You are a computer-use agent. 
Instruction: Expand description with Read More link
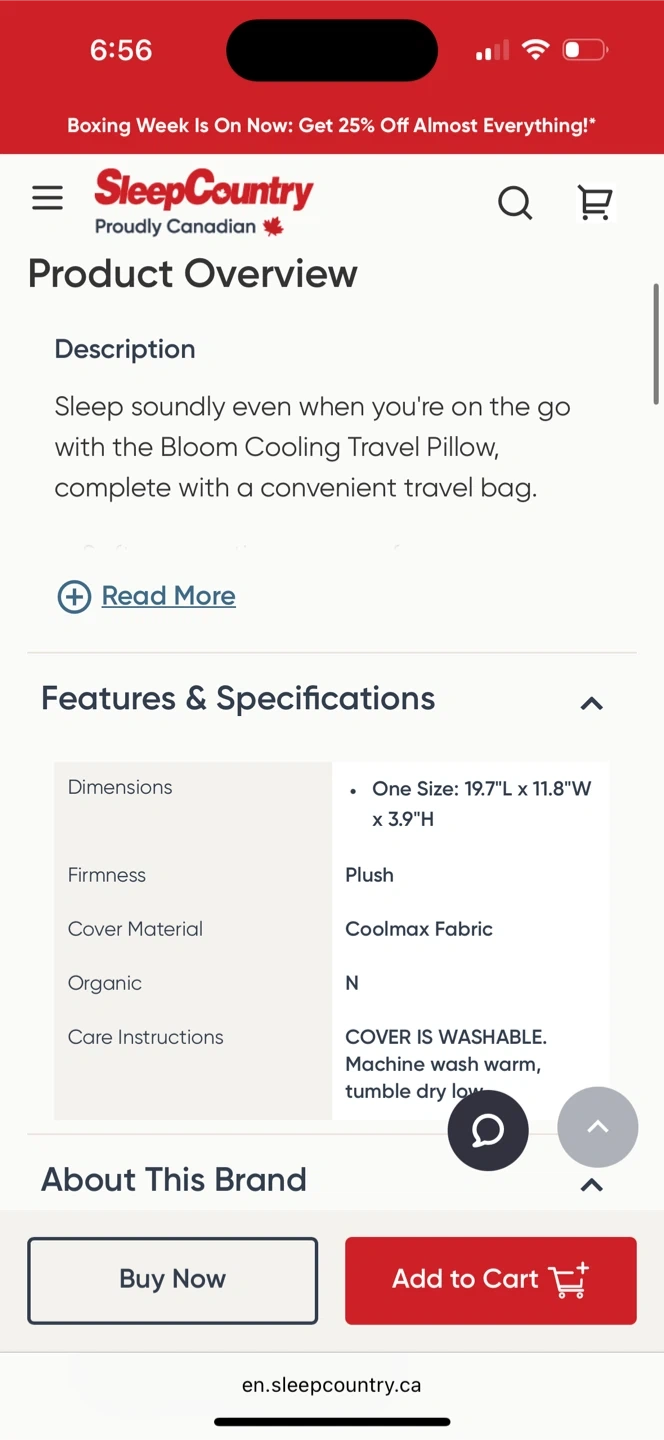(x=168, y=596)
